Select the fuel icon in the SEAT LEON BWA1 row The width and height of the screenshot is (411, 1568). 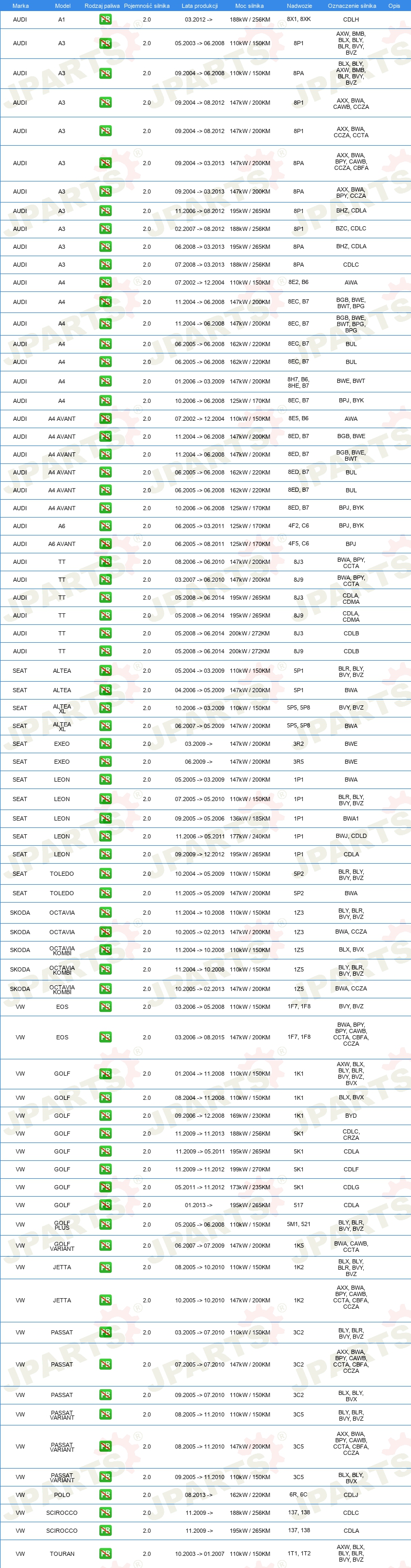pos(105,818)
